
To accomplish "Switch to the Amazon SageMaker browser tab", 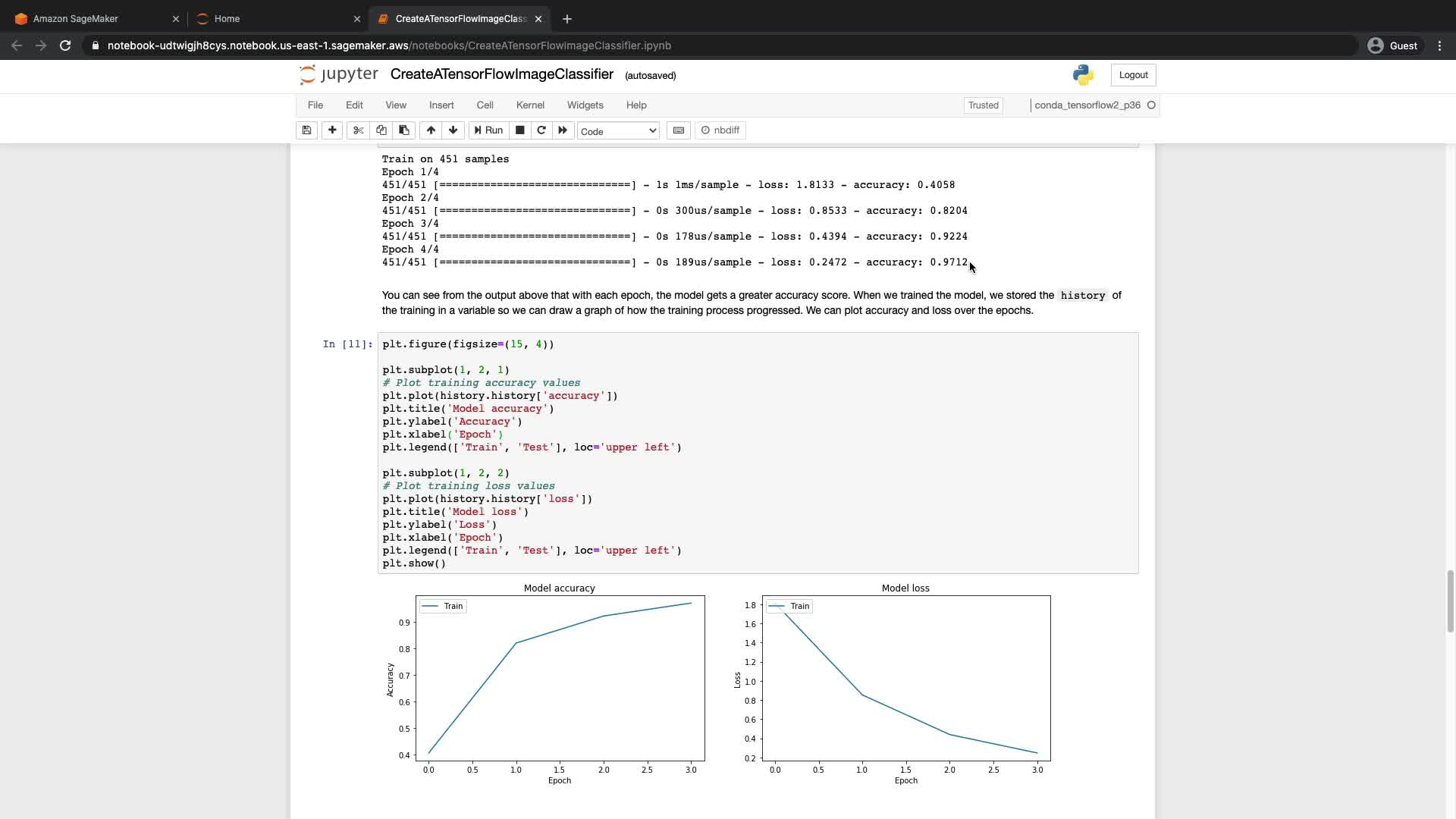I will pos(76,19).
